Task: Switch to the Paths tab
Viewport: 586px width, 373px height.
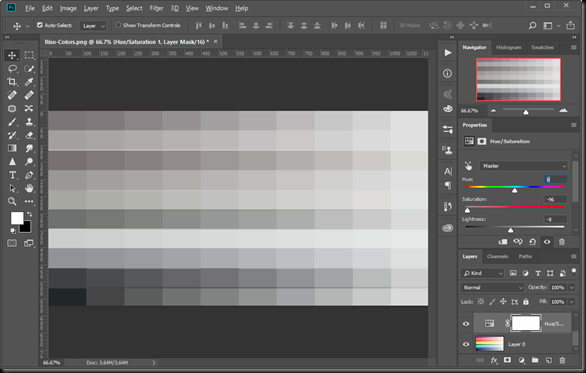Action: (x=525, y=256)
